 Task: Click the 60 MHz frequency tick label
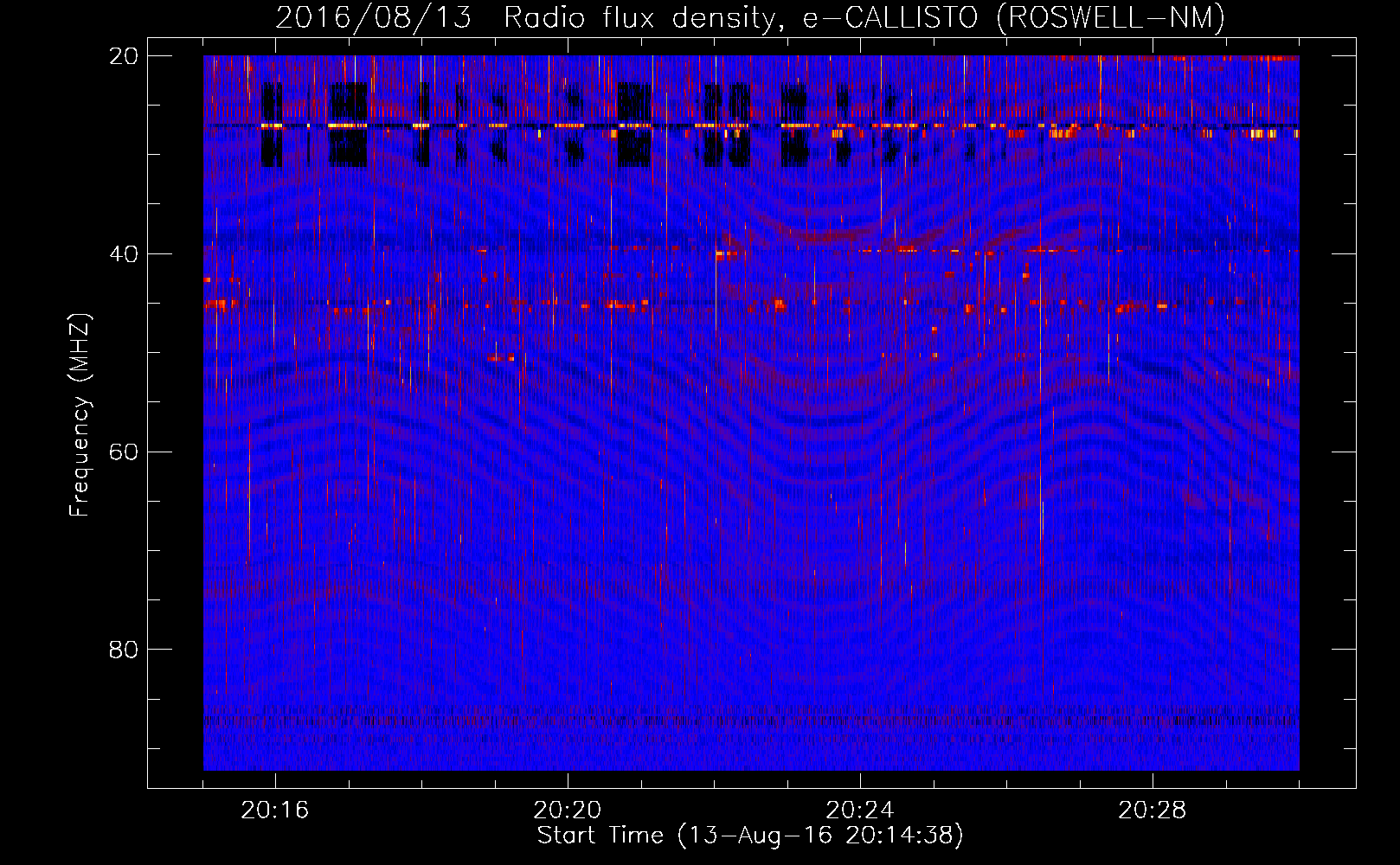(124, 452)
